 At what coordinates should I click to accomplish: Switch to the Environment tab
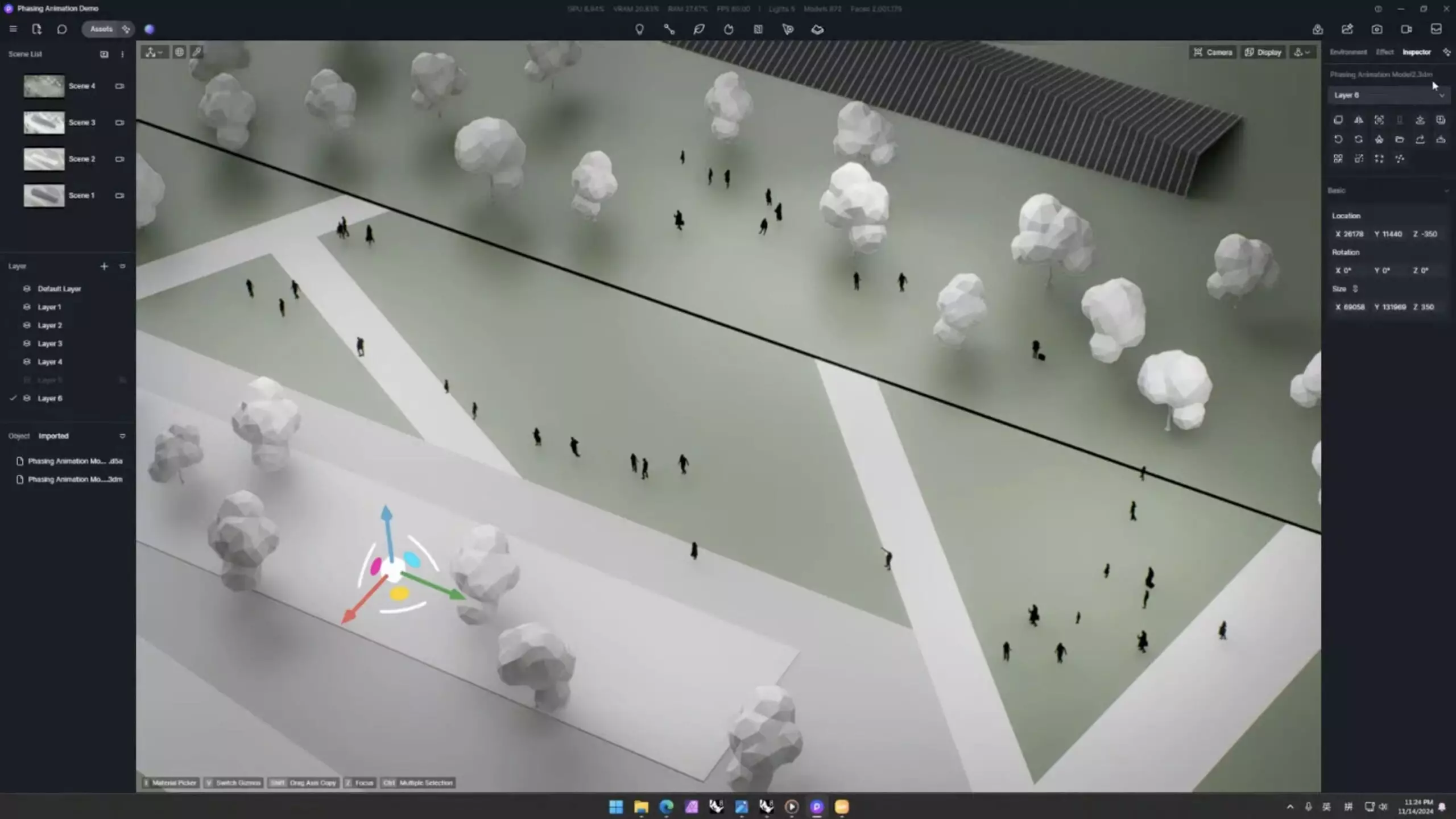pyautogui.click(x=1348, y=52)
